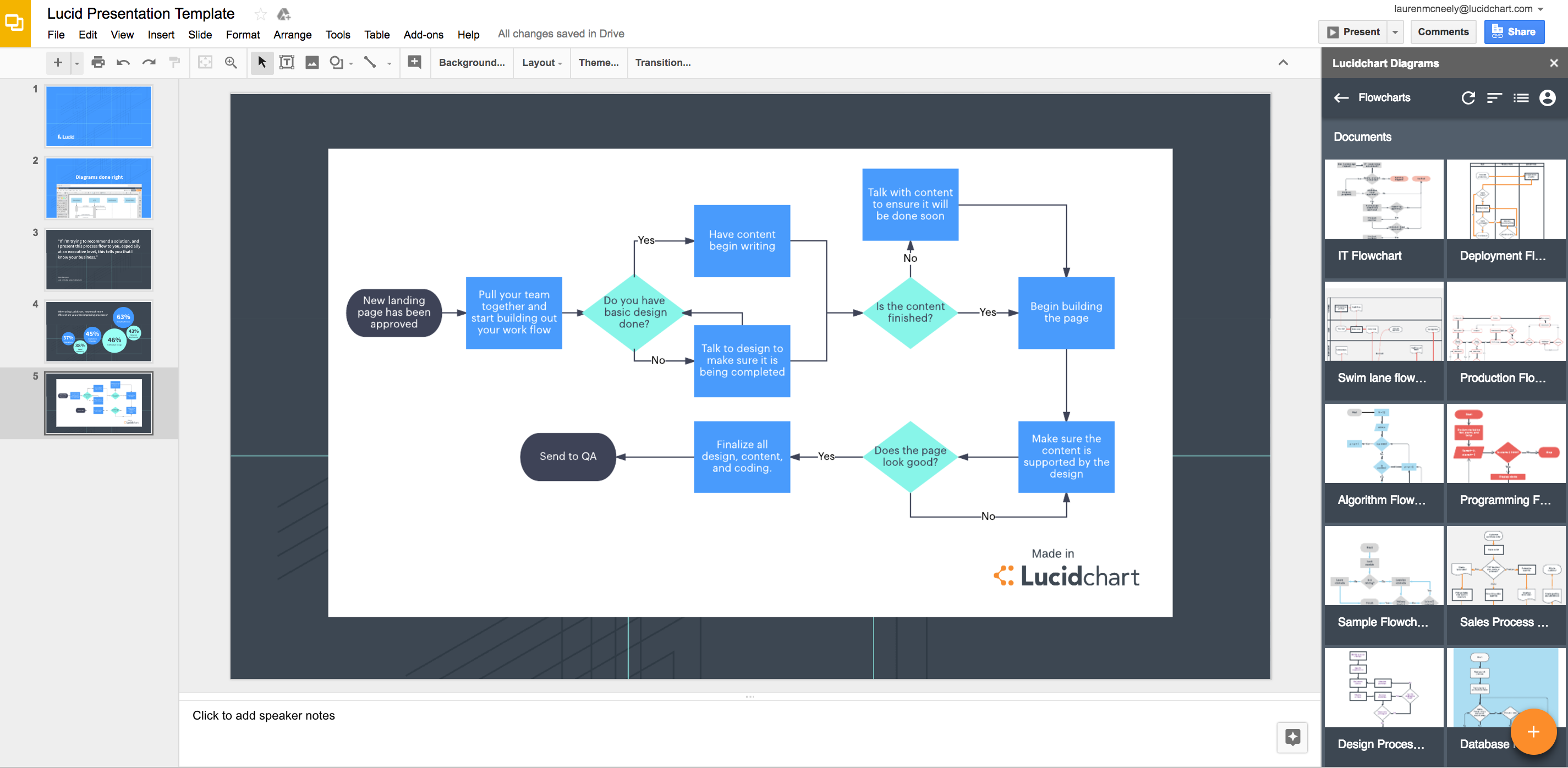Viewport: 1568px width, 768px height.
Task: Click the Transition button in toolbar
Action: tap(663, 62)
